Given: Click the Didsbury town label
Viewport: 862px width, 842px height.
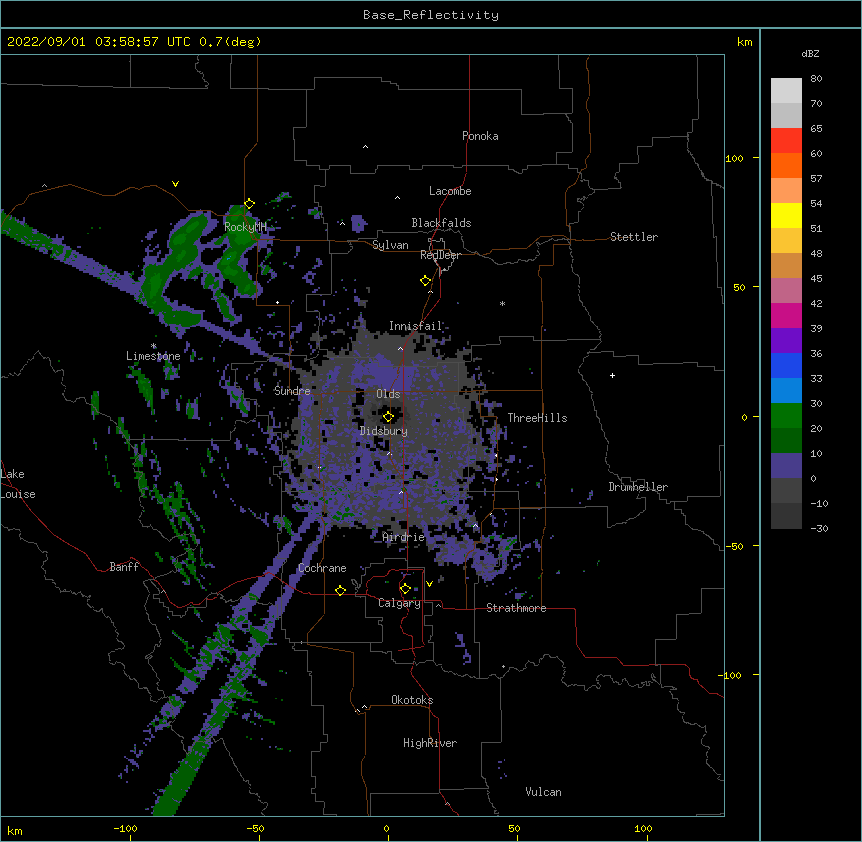Looking at the screenshot, I should coord(384,431).
